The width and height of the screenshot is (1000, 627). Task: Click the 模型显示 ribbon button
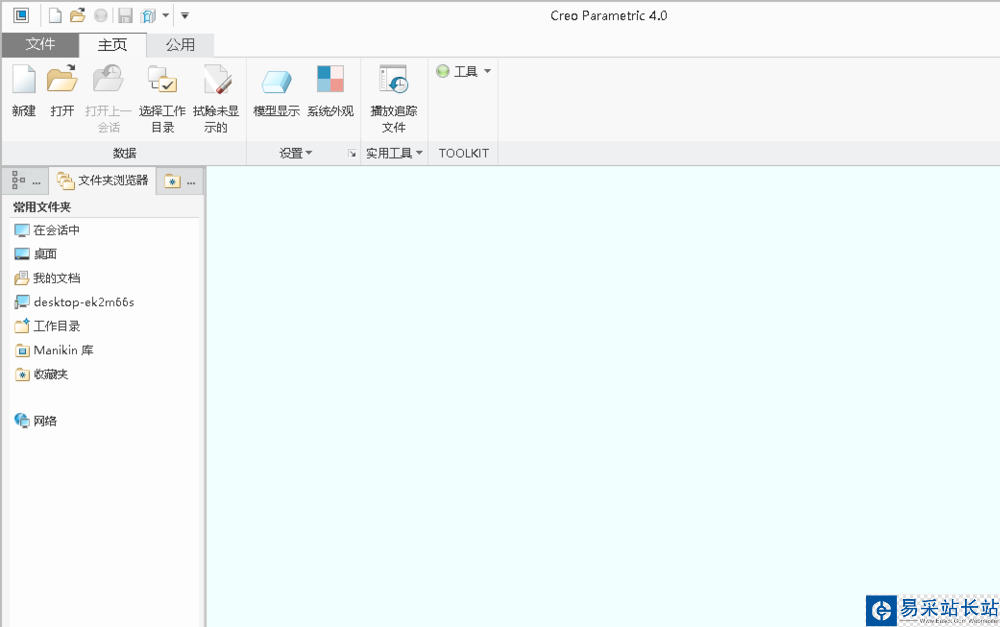(276, 91)
